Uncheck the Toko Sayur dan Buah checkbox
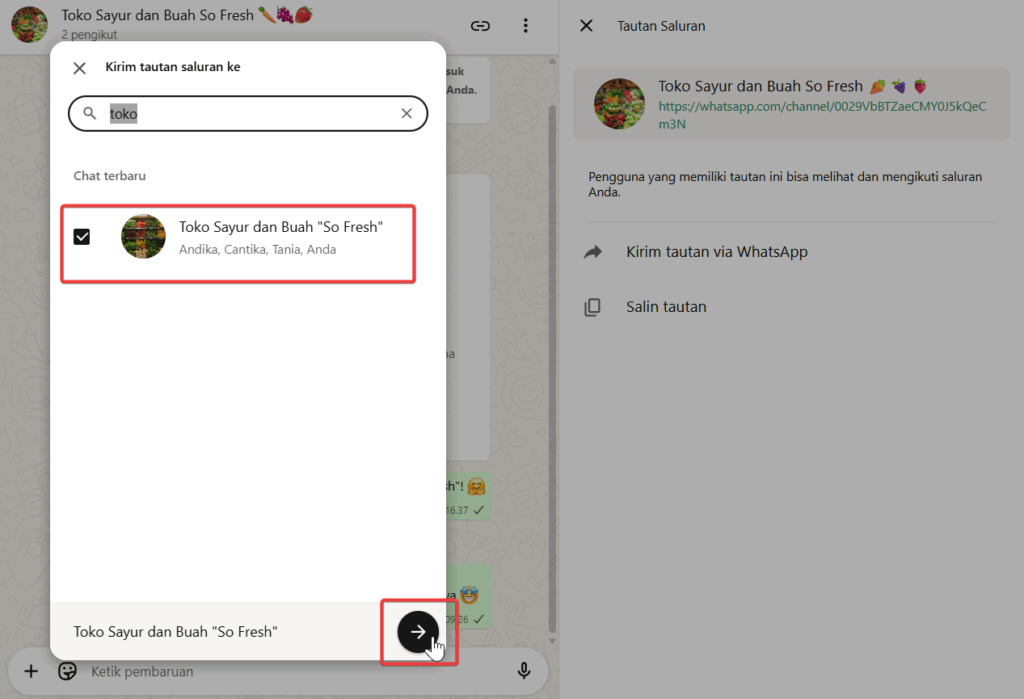This screenshot has height=699, width=1024. click(82, 237)
